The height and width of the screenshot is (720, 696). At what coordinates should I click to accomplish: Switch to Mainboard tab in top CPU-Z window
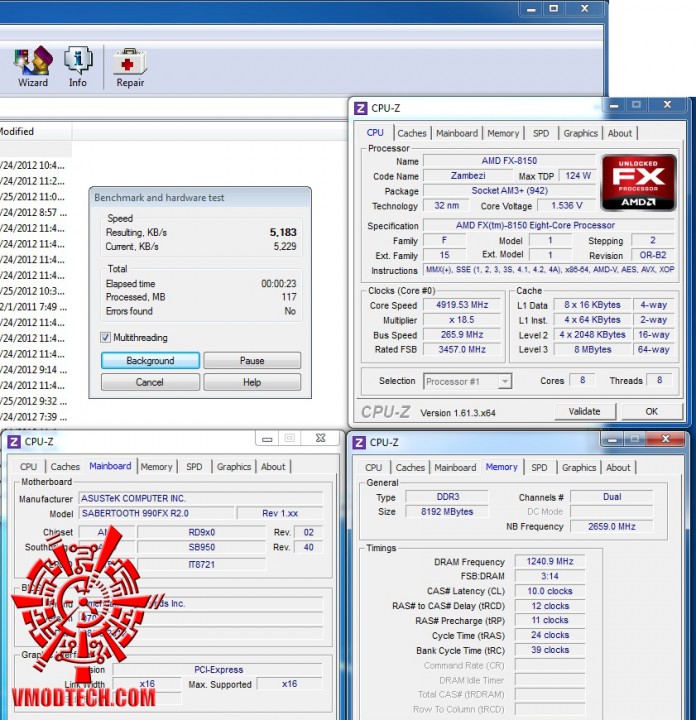point(457,133)
